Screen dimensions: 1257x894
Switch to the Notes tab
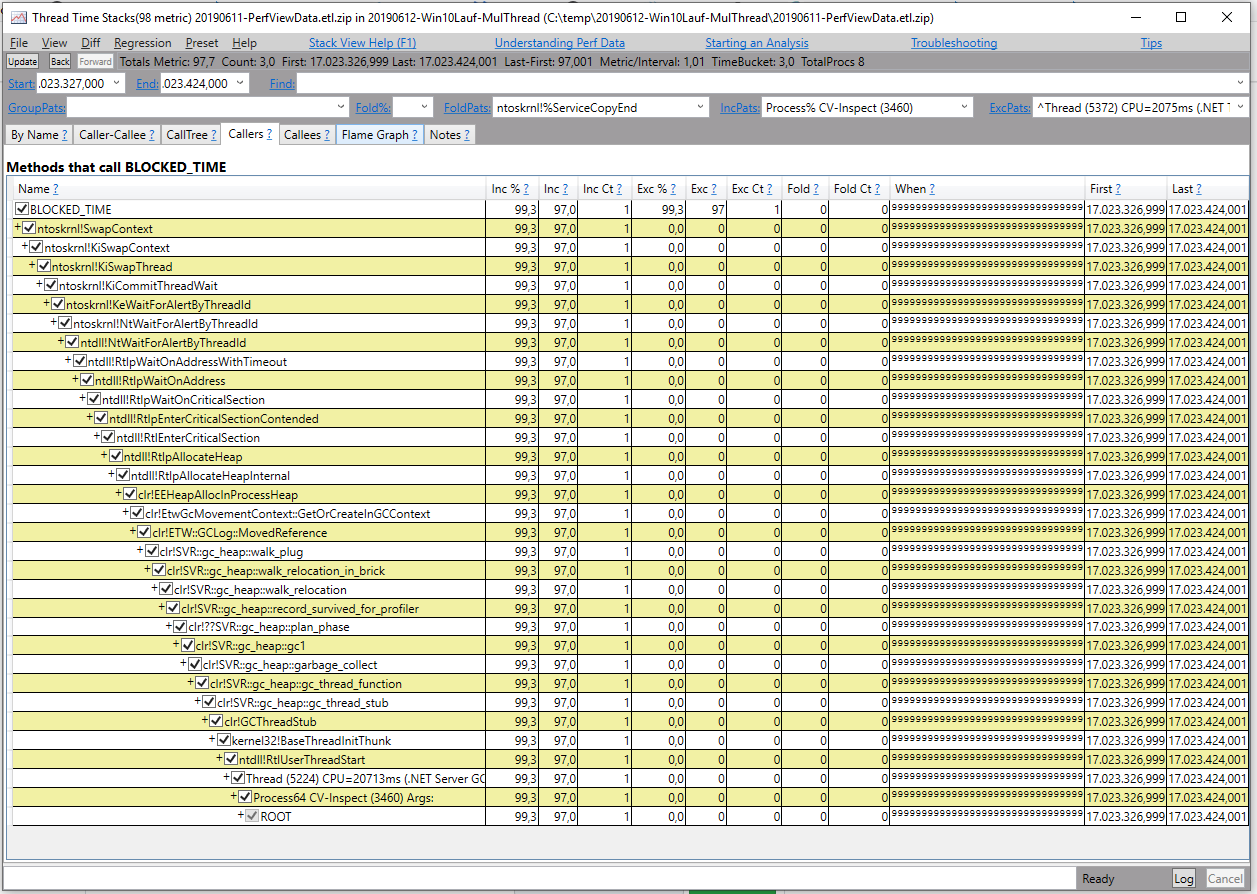pyautogui.click(x=450, y=135)
